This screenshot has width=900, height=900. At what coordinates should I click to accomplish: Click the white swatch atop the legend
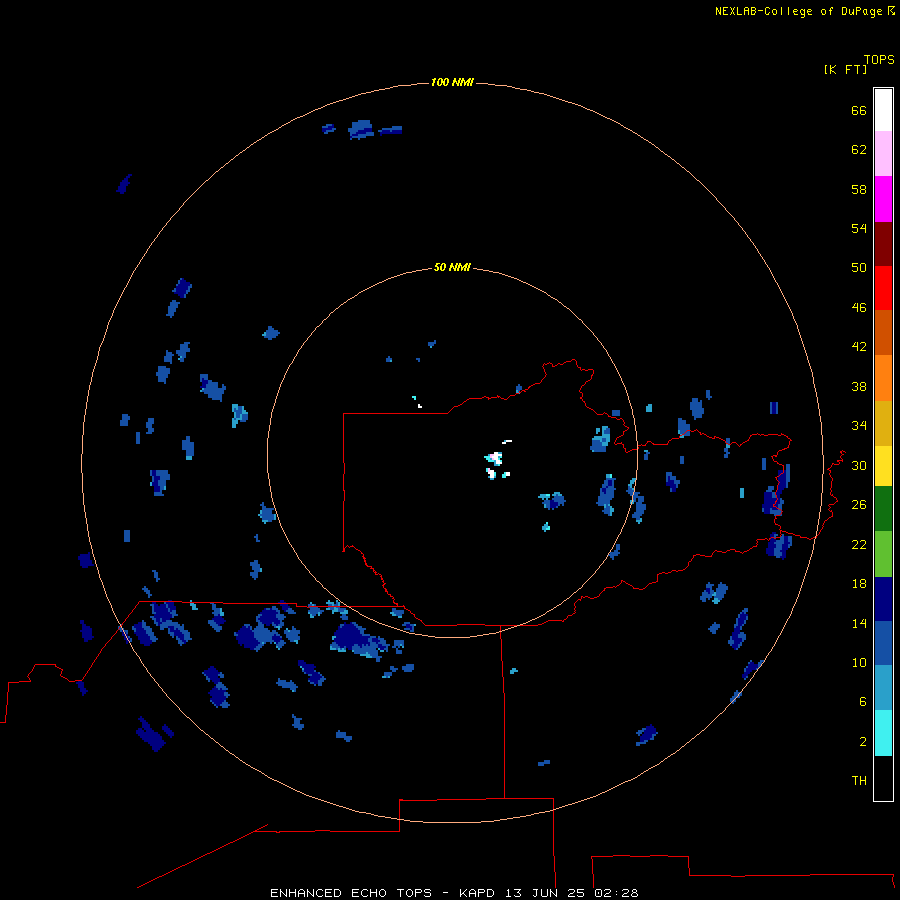point(883,110)
